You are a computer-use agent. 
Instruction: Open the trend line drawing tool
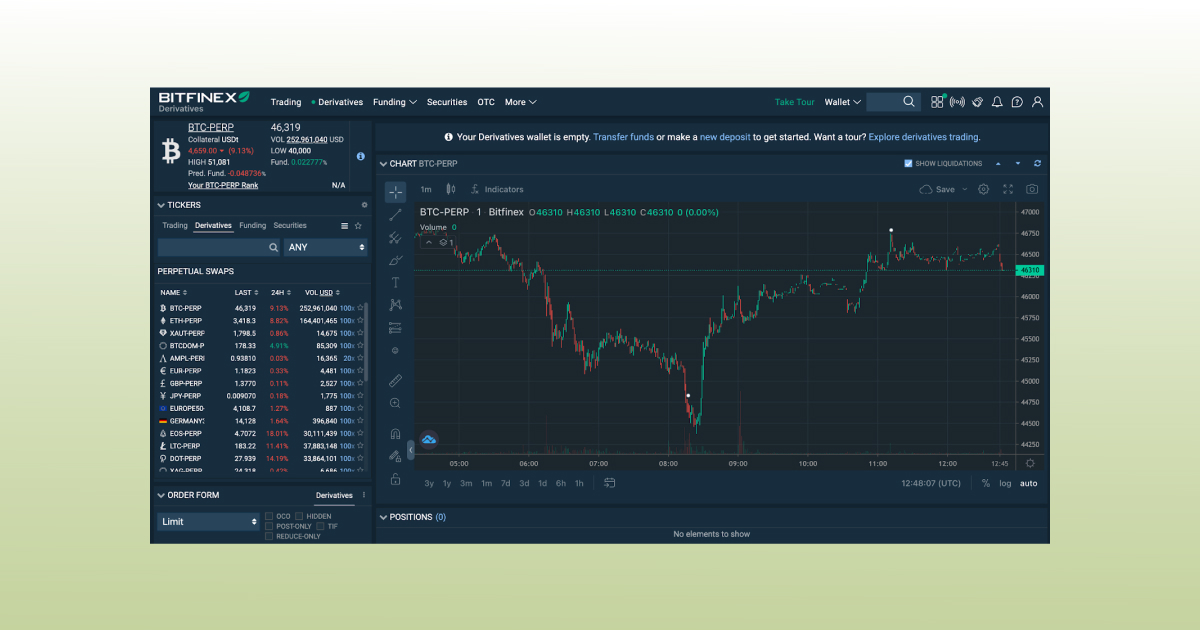395,213
